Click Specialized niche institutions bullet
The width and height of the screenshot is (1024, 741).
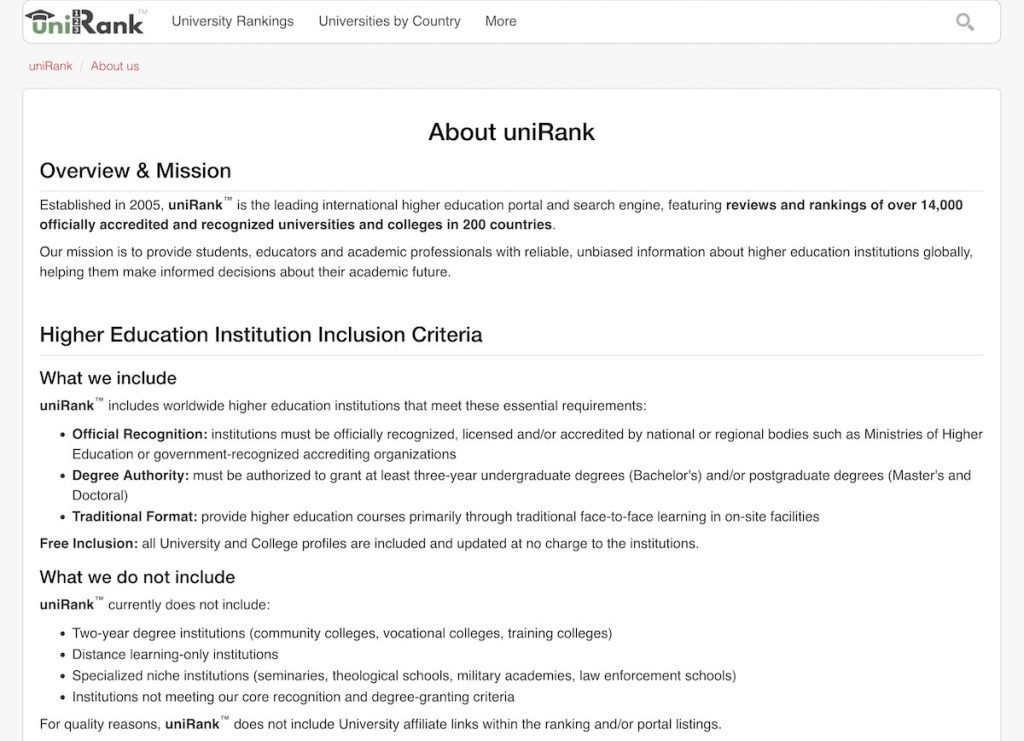tap(404, 676)
